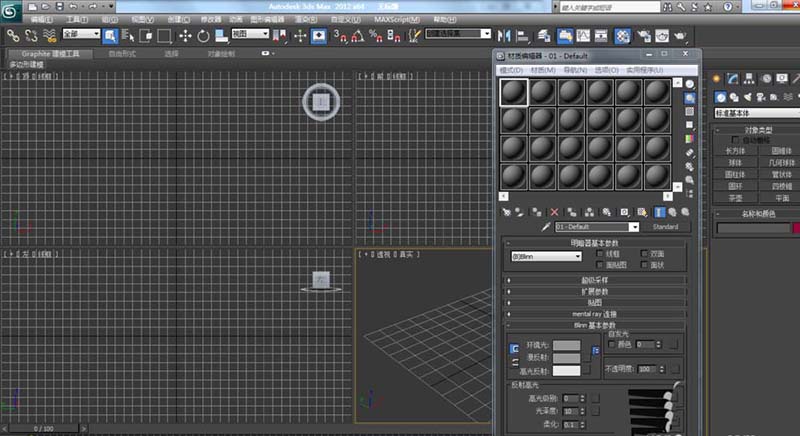Click Reset Map/Material red X icon

[554, 212]
